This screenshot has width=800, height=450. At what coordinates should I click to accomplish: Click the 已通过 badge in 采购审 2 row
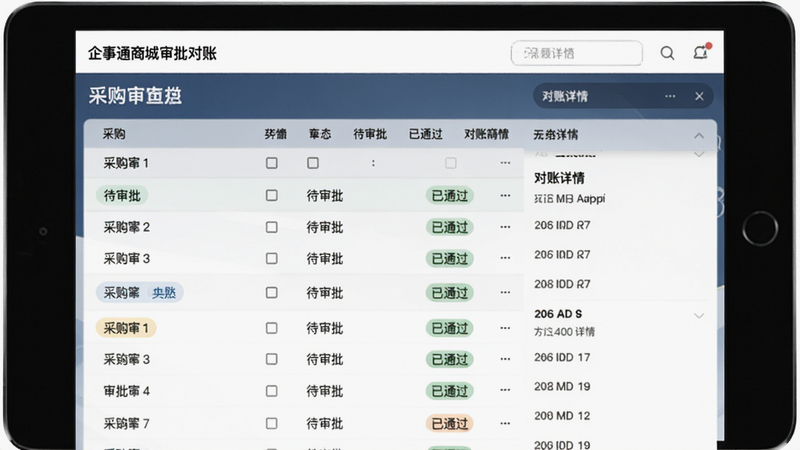coord(449,227)
